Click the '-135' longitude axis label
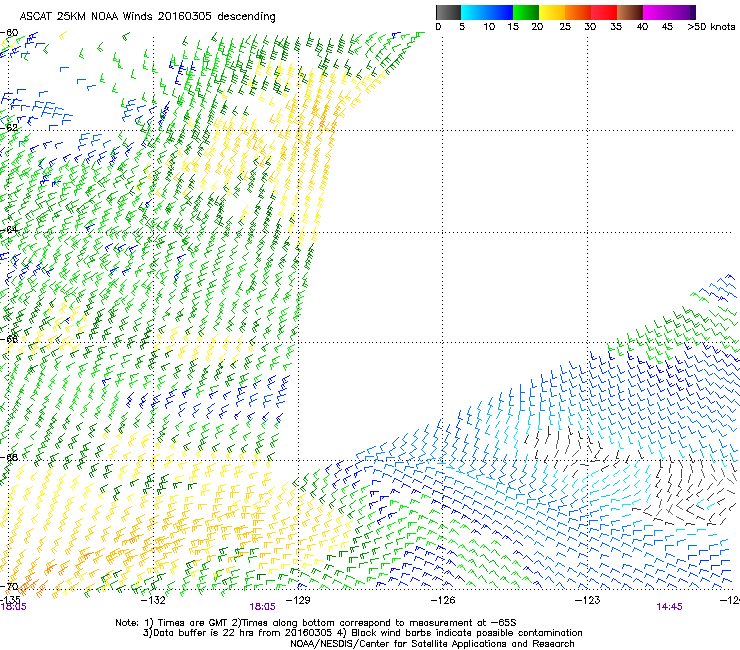Screen dimensions: 740x650 10,600
